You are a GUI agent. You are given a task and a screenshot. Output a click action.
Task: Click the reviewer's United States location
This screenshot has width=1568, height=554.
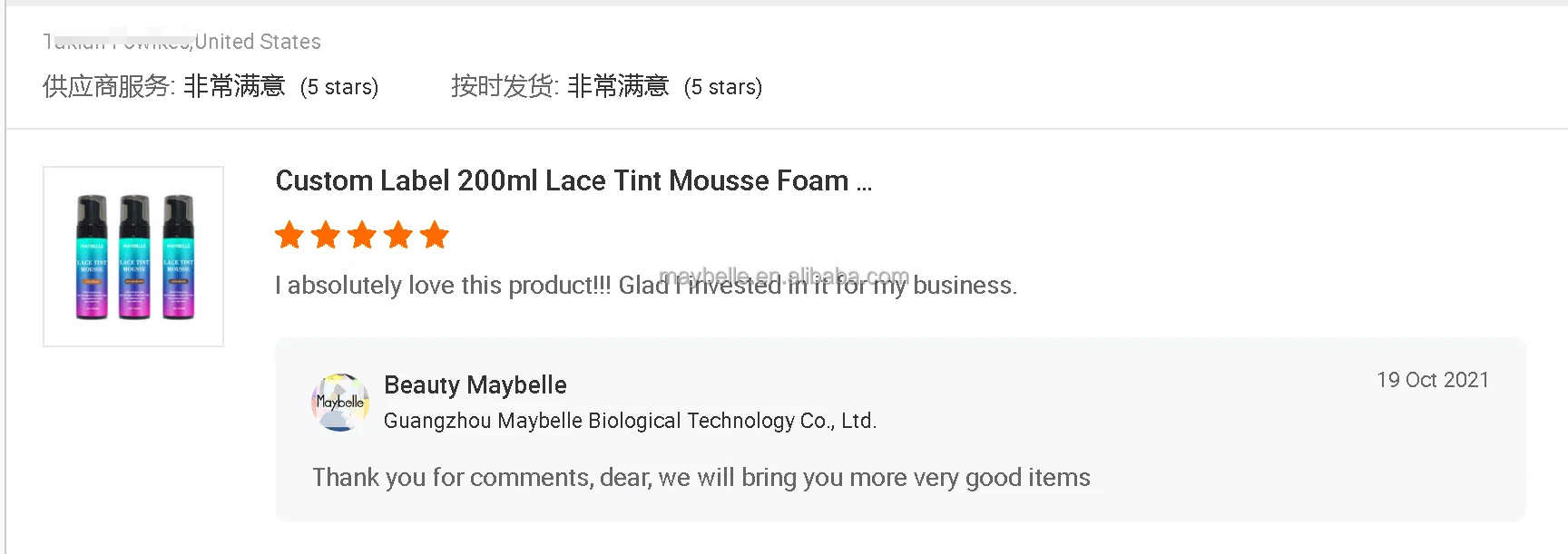pos(258,42)
